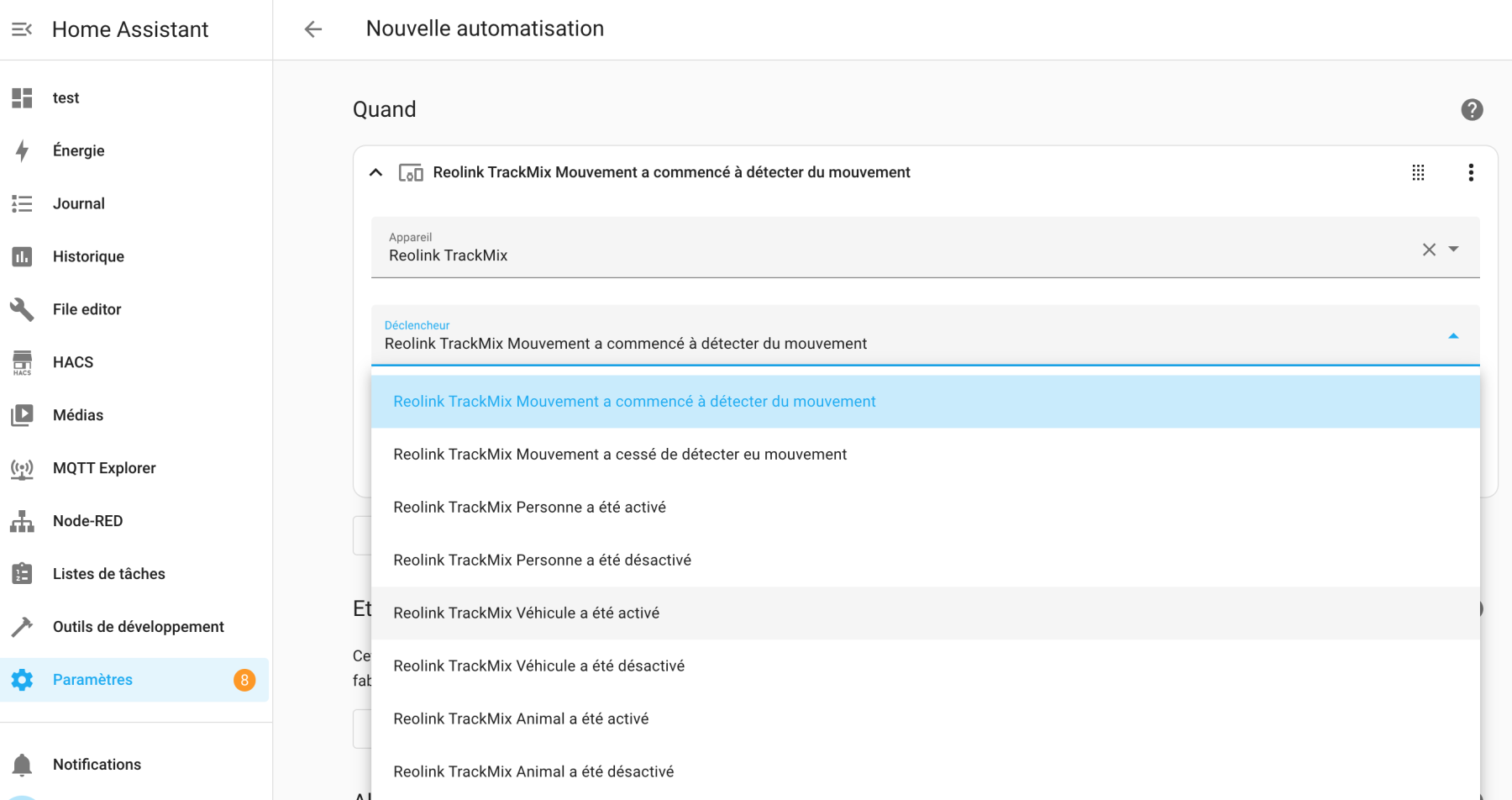Image resolution: width=1512 pixels, height=800 pixels.
Task: Select 'Véhicule a été désactivé' option
Action: pyautogui.click(x=926, y=666)
